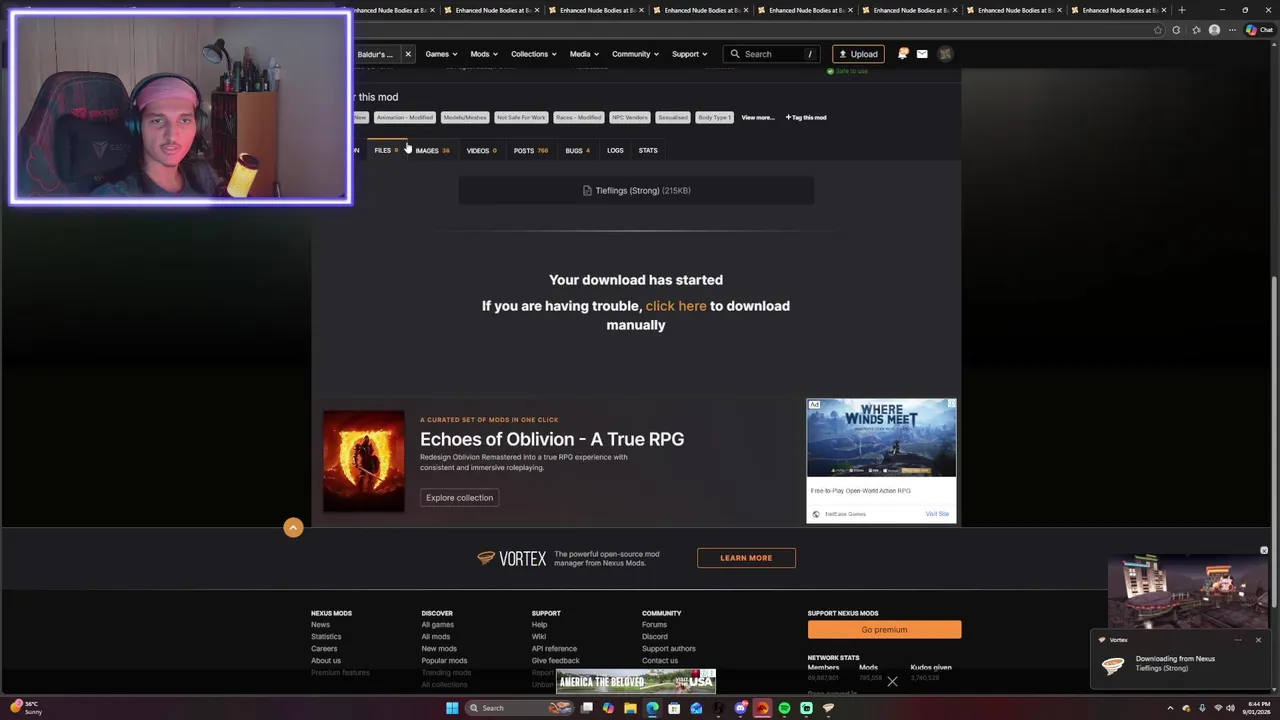Open Spotify from the taskbar
Image resolution: width=1280 pixels, height=720 pixels.
click(784, 708)
